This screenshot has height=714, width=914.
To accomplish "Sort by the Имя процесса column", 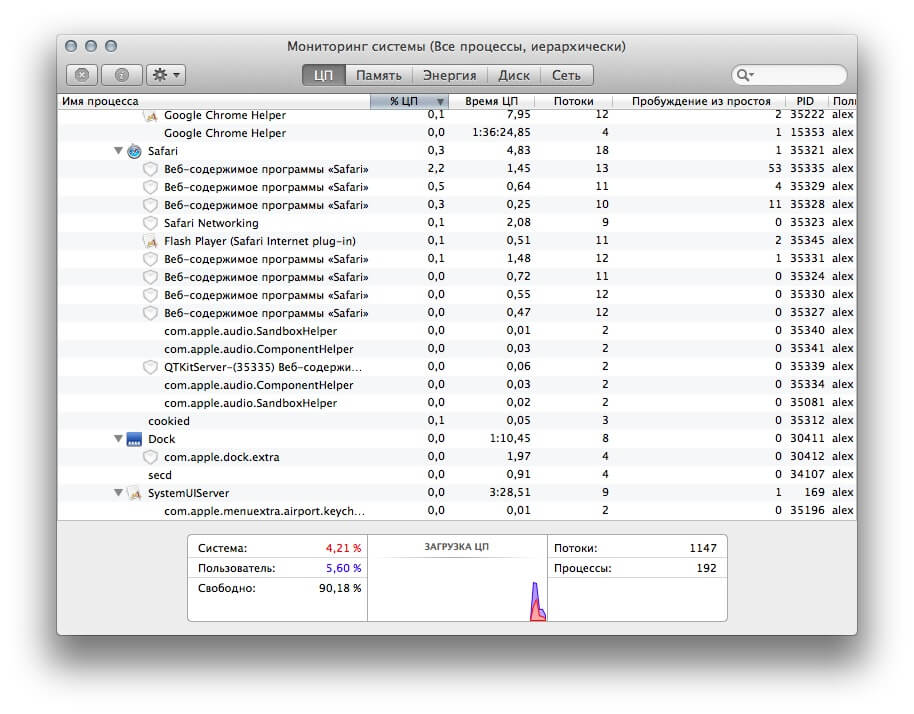I will (x=214, y=101).
